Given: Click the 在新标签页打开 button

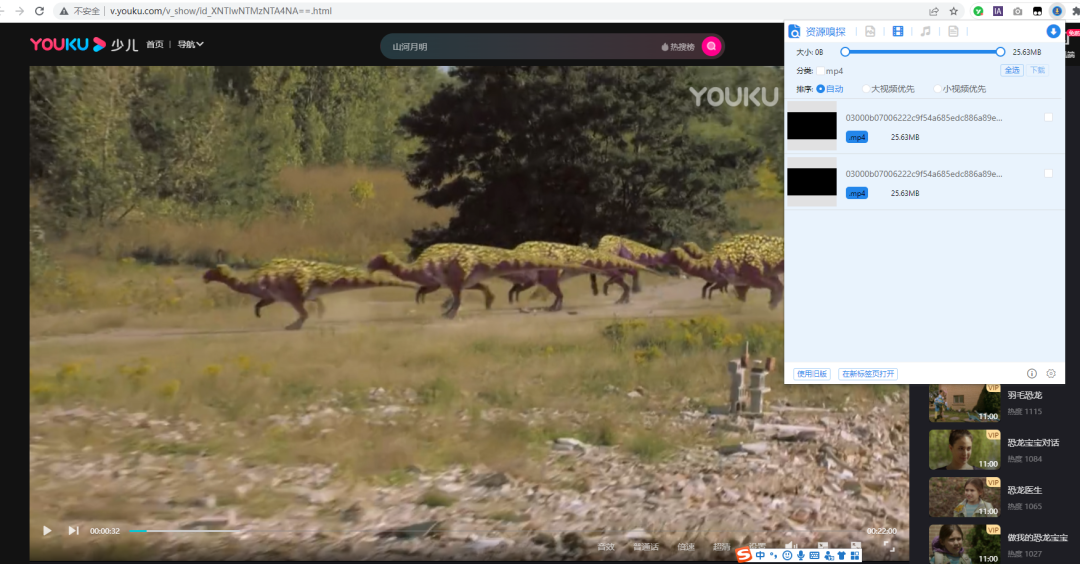Looking at the screenshot, I should point(868,374).
